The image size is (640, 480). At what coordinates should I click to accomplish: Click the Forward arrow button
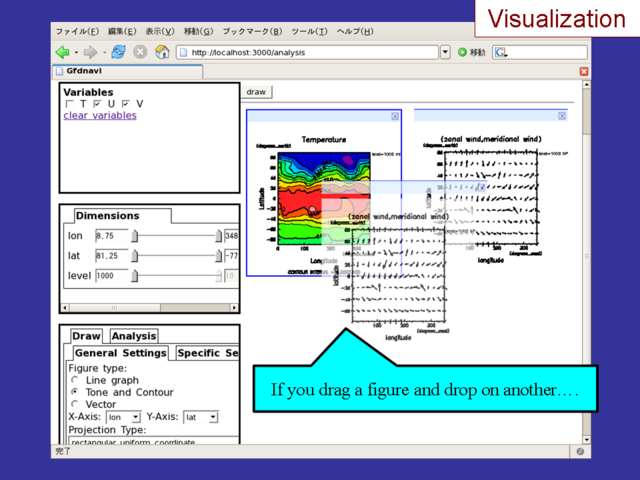(90, 52)
